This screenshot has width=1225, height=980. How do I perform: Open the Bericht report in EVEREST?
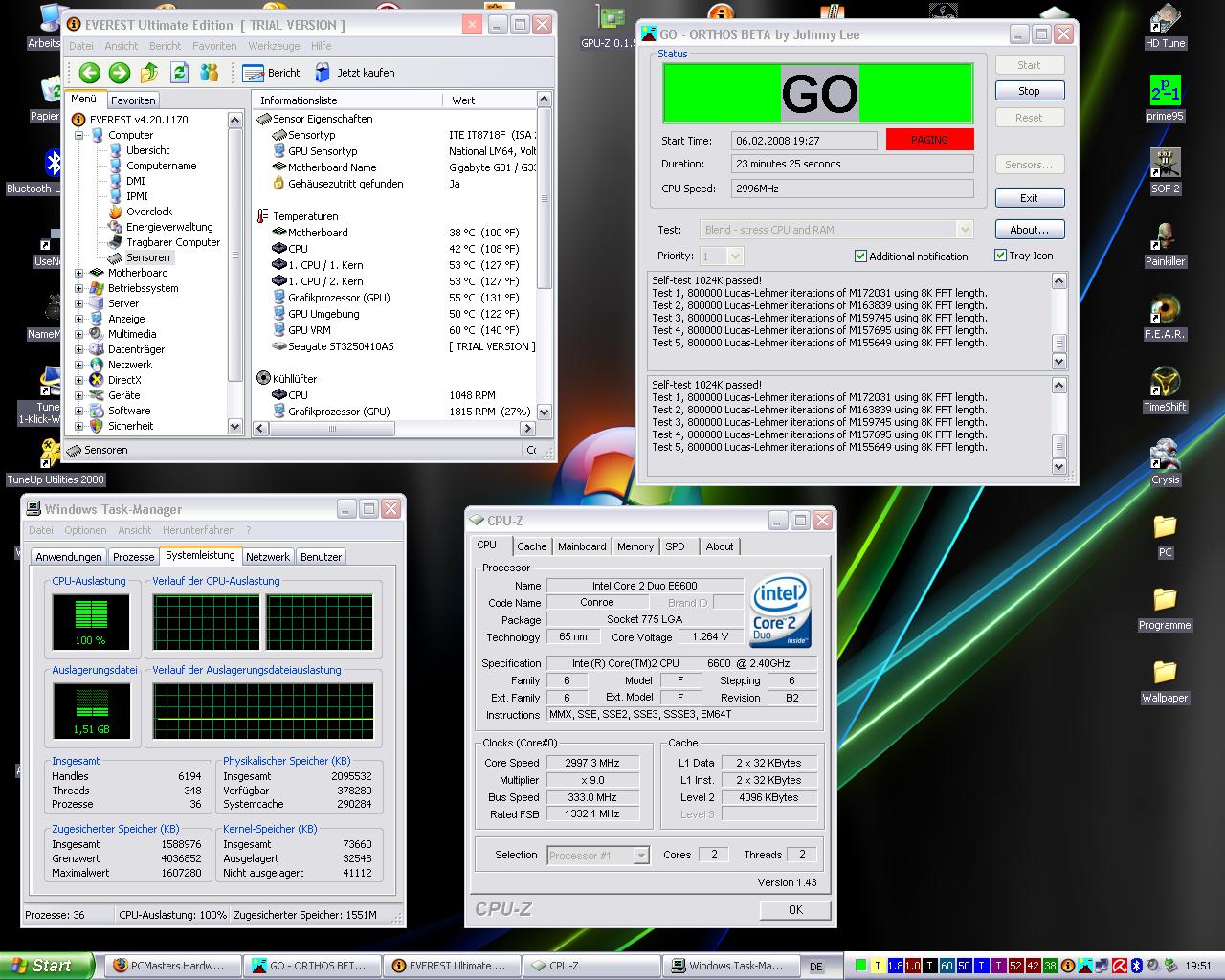tap(272, 73)
